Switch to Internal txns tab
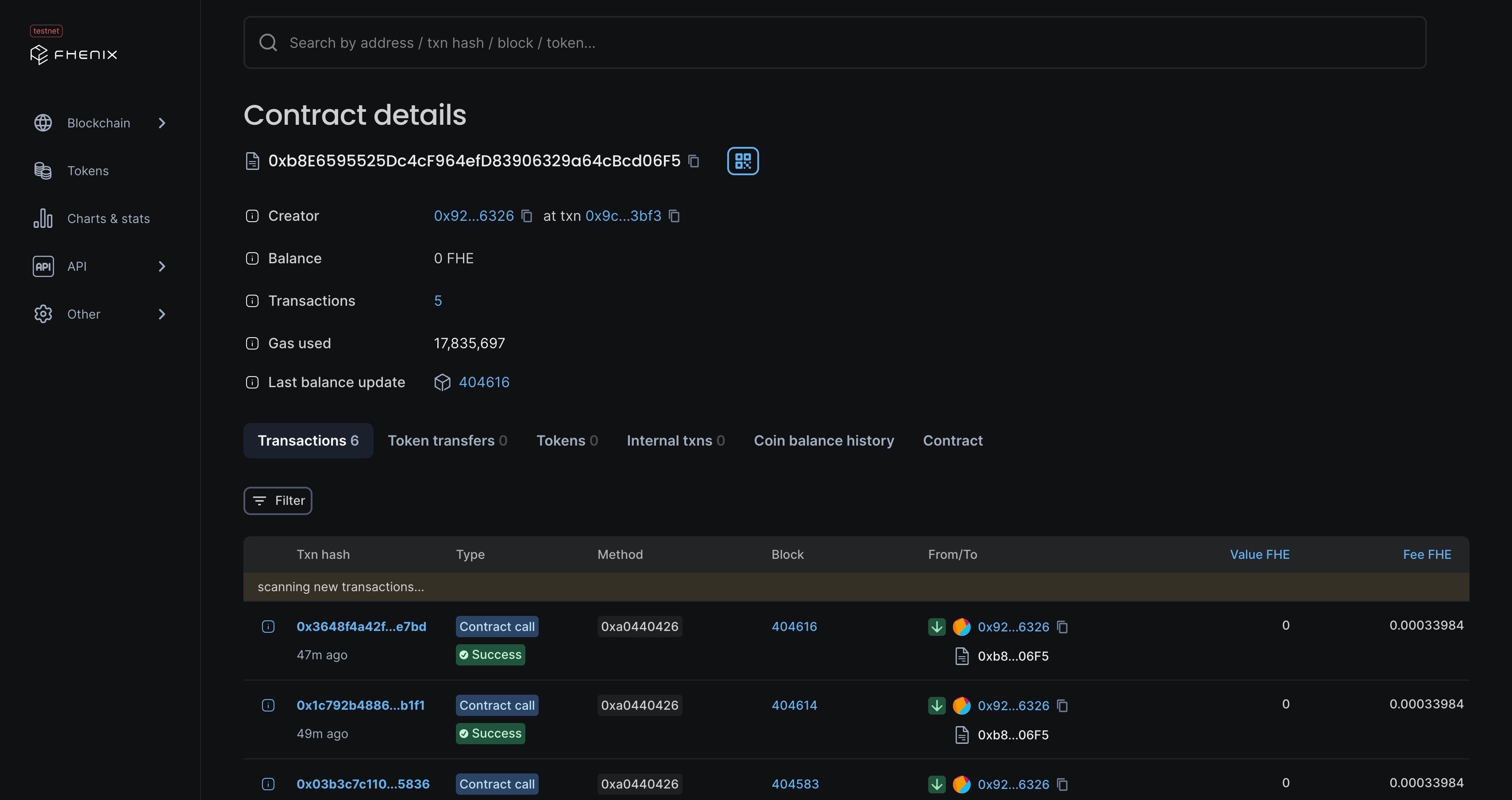The image size is (1512, 800). point(675,441)
